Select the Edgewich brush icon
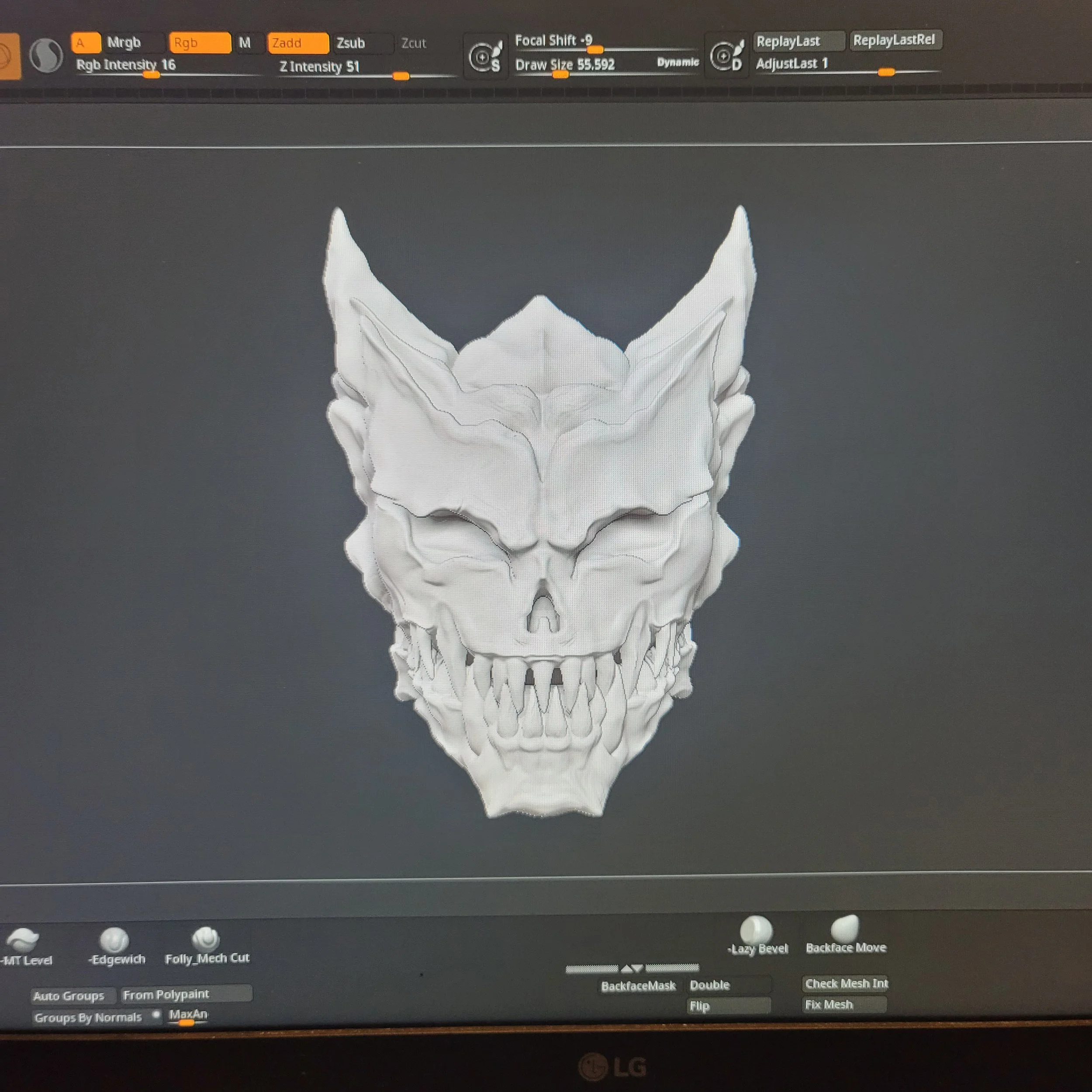Viewport: 1092px width, 1092px height. click(114, 940)
